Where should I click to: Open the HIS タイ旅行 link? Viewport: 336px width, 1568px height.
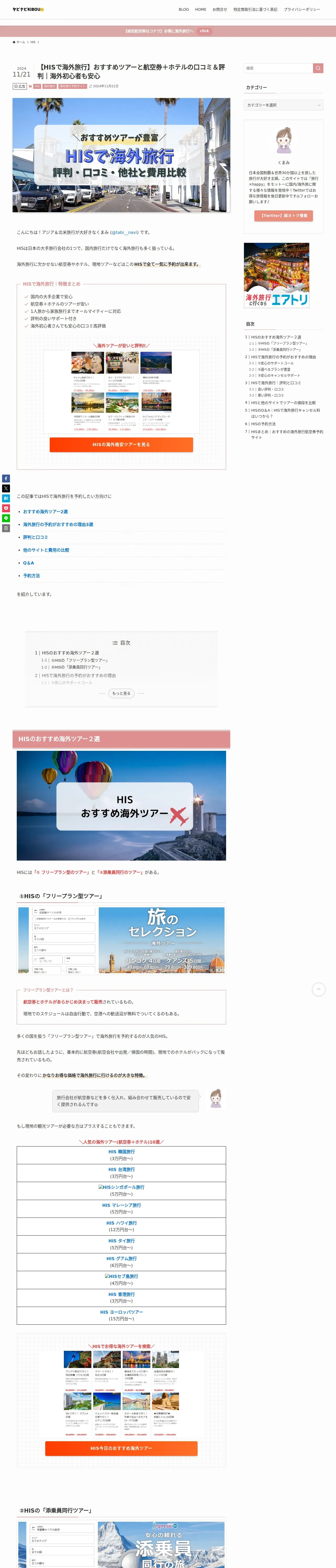click(x=121, y=1241)
